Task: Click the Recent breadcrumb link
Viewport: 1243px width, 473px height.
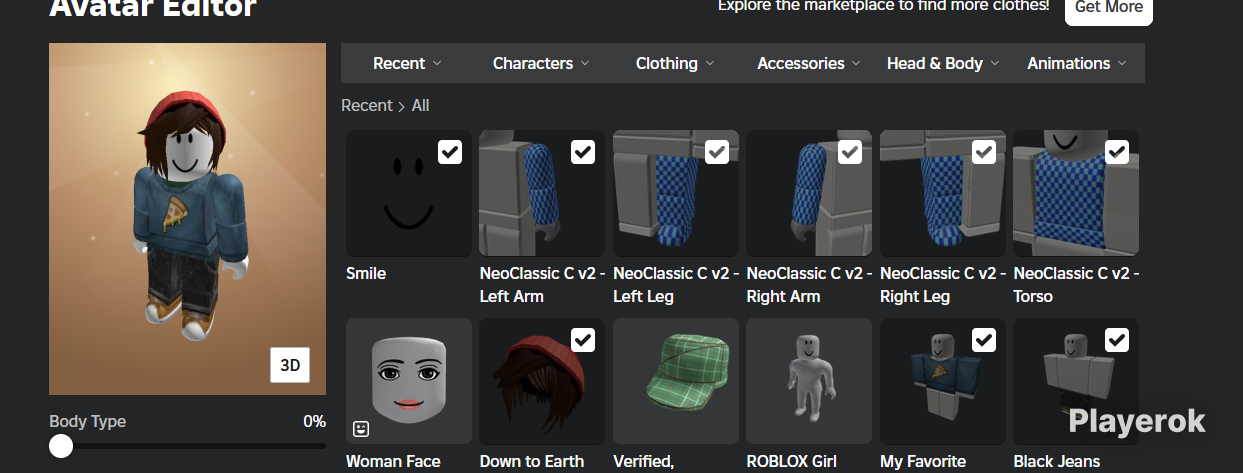Action: click(x=367, y=105)
